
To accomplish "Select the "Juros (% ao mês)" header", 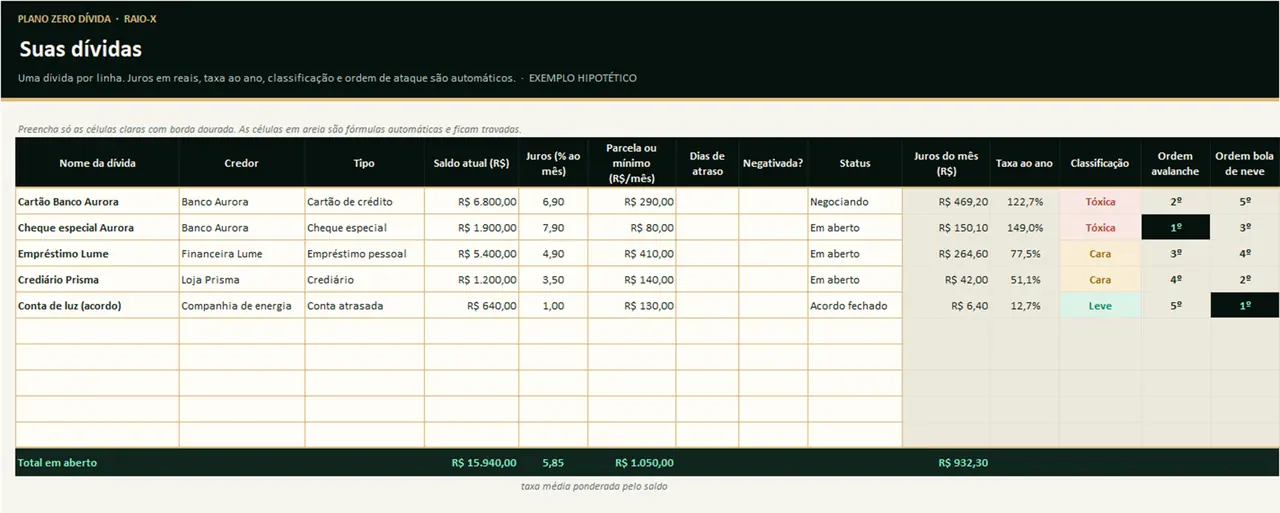I will click(554, 163).
